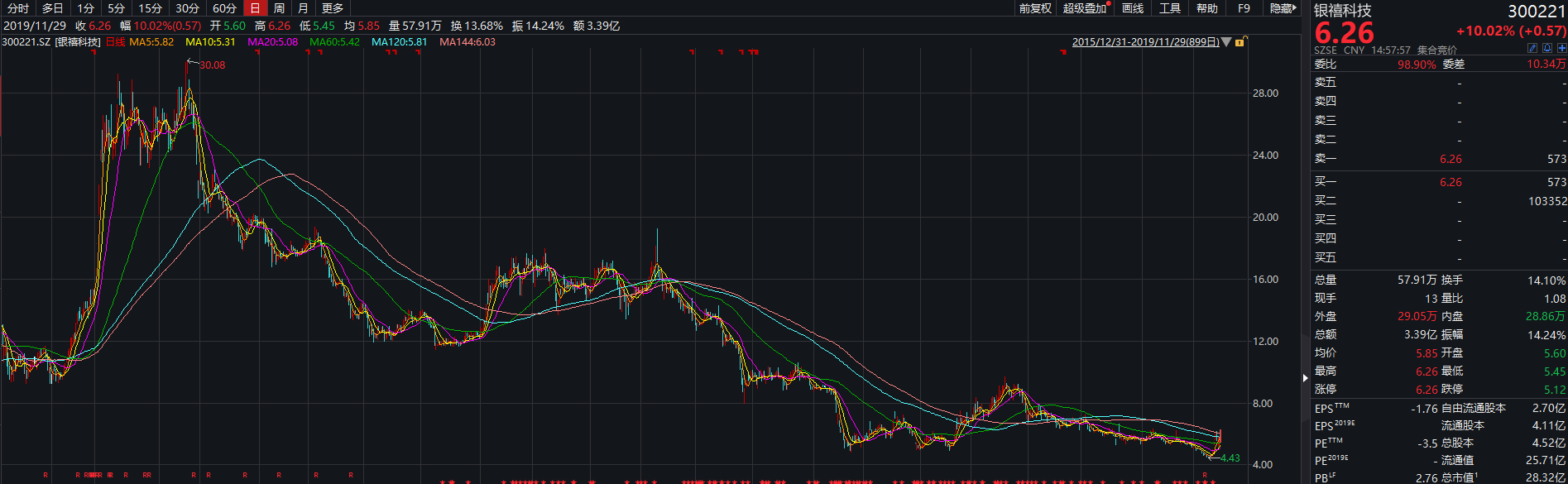Click the 买二 row with 103352
Viewport: 1568px width, 484px height.
click(x=1440, y=201)
